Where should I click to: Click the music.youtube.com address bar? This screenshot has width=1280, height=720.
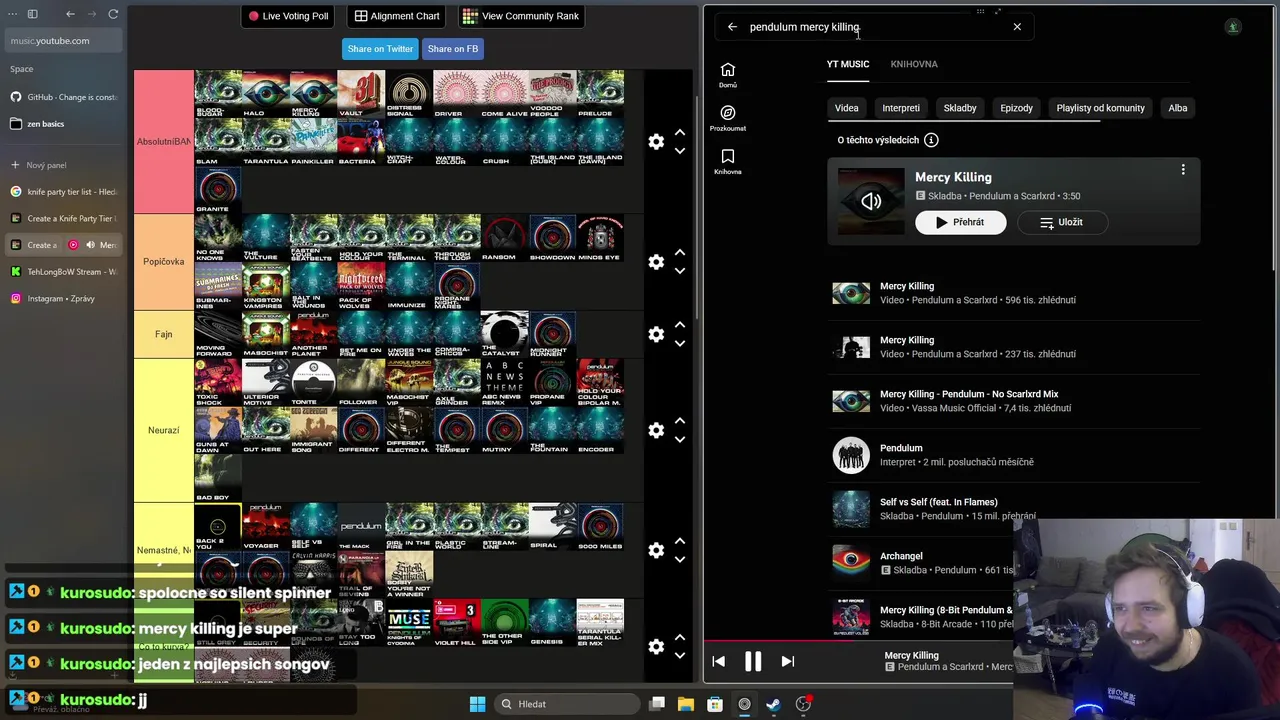pyautogui.click(x=64, y=41)
